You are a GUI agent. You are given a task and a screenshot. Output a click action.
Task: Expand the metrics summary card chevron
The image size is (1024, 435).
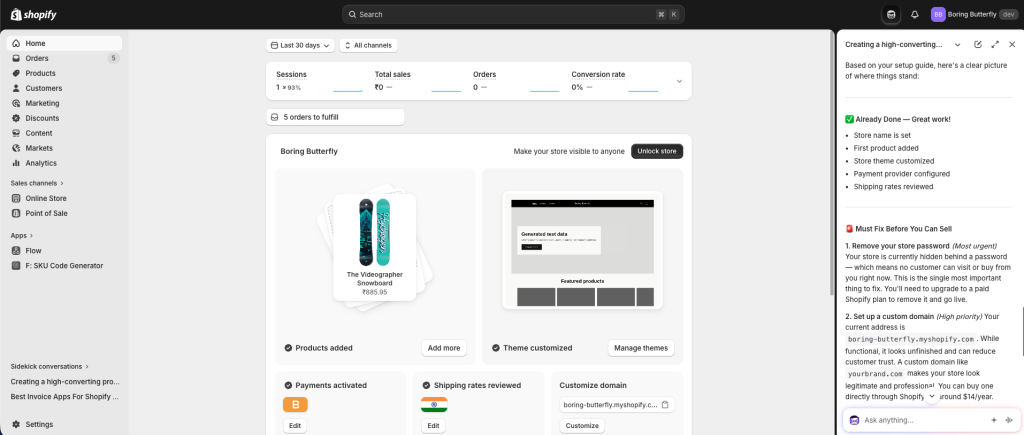pyautogui.click(x=679, y=81)
